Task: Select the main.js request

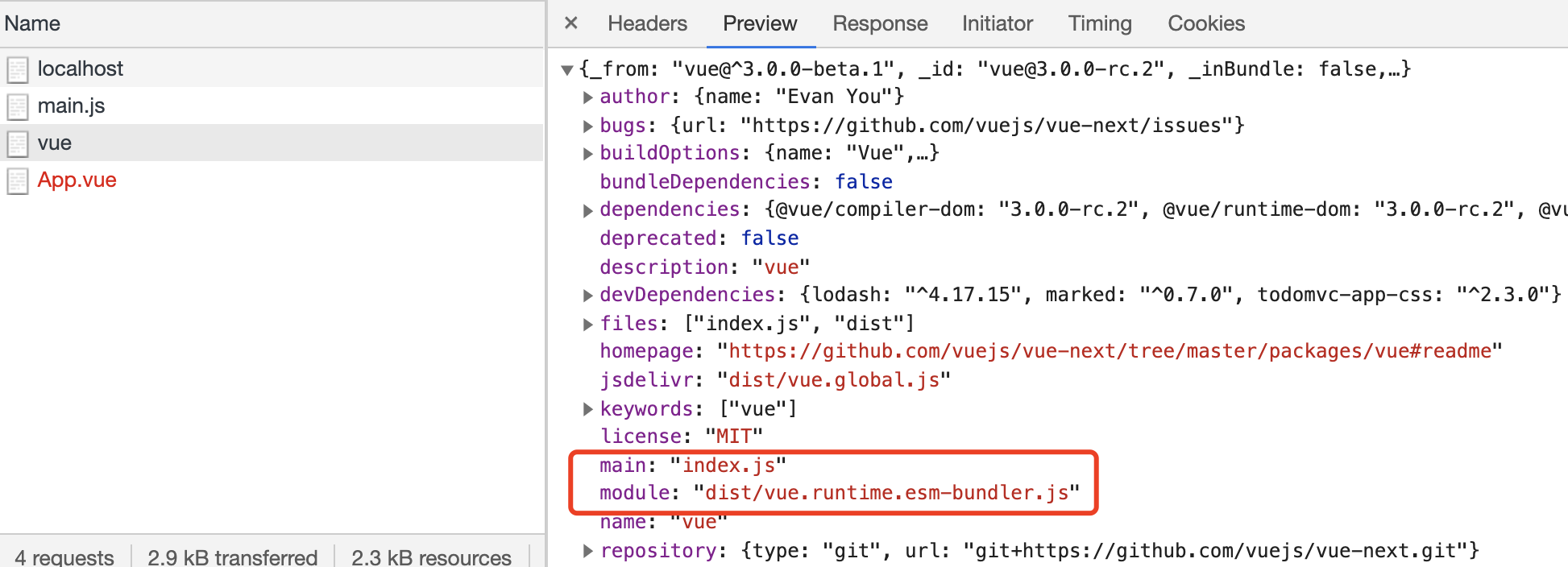Action: [x=272, y=106]
